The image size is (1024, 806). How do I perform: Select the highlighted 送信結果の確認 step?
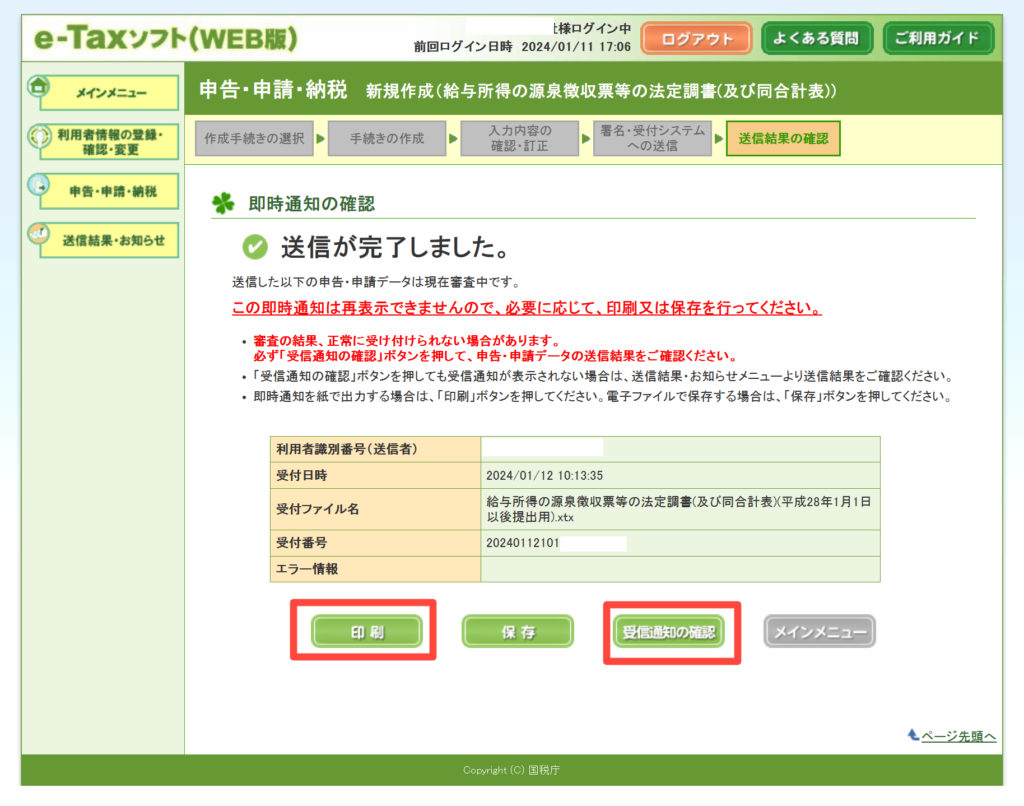(x=783, y=139)
